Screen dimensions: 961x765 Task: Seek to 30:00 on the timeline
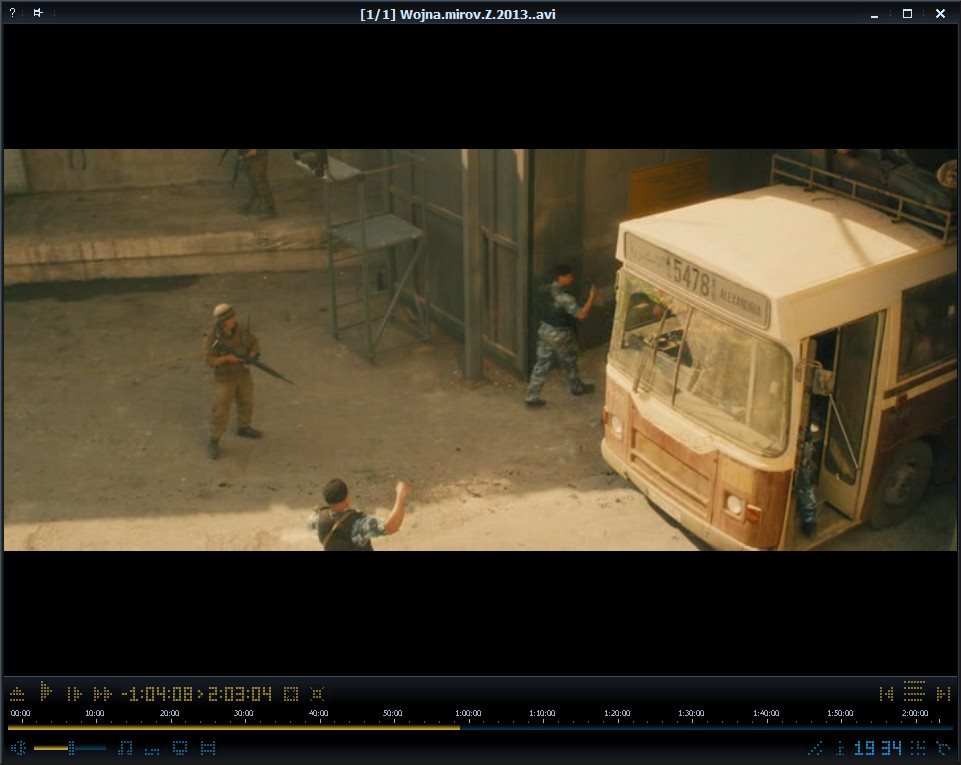[243, 714]
